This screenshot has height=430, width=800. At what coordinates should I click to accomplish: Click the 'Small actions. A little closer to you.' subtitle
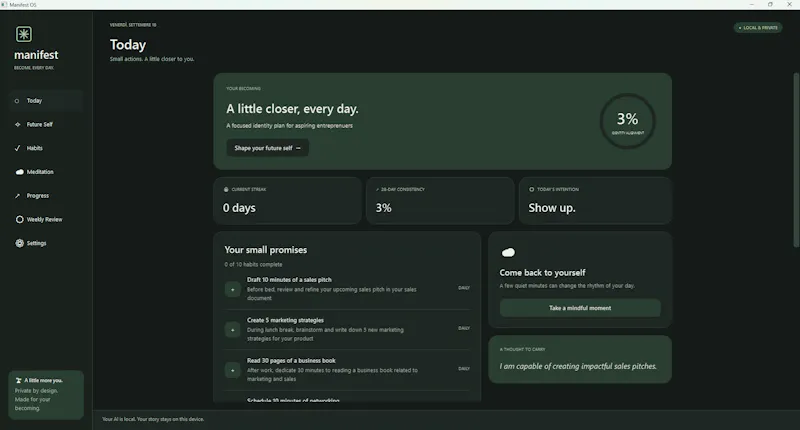(x=152, y=59)
